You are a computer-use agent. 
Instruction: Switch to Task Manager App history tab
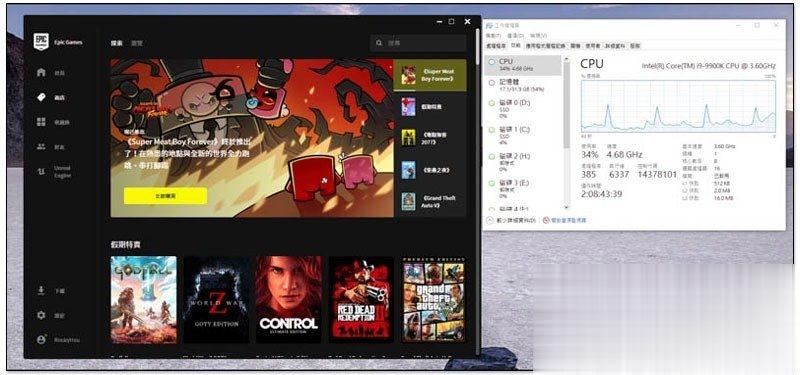point(545,45)
